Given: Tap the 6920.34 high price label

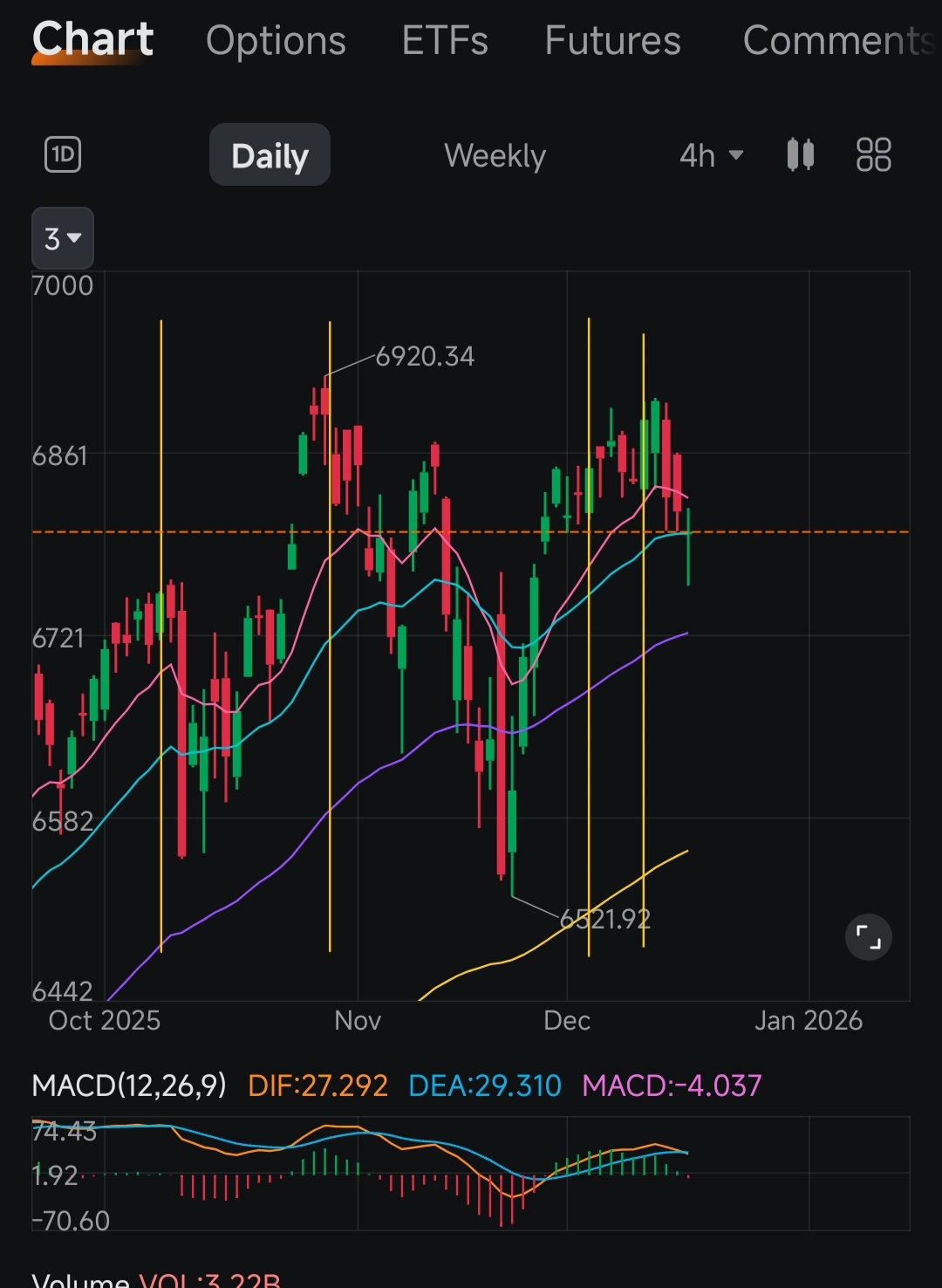Looking at the screenshot, I should pos(425,356).
